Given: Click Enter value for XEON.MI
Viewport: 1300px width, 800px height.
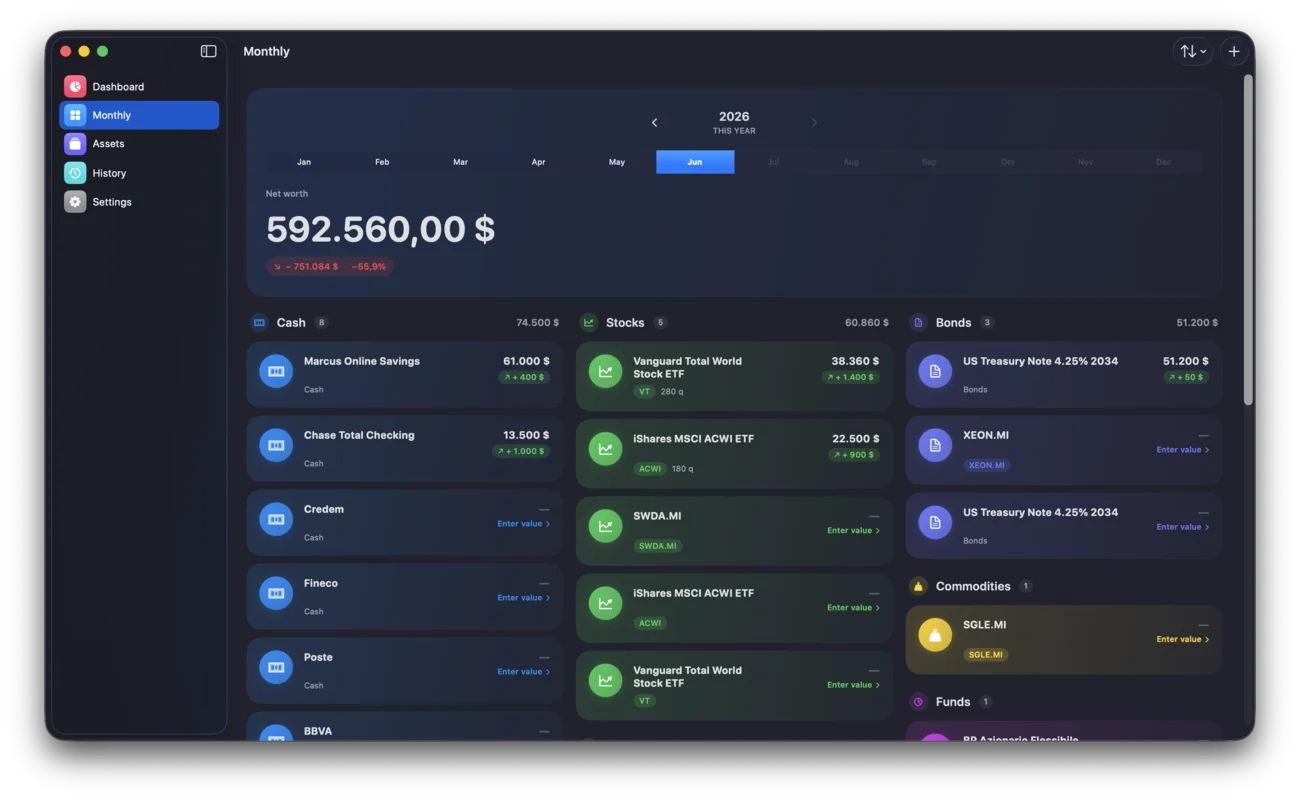Looking at the screenshot, I should point(1182,450).
